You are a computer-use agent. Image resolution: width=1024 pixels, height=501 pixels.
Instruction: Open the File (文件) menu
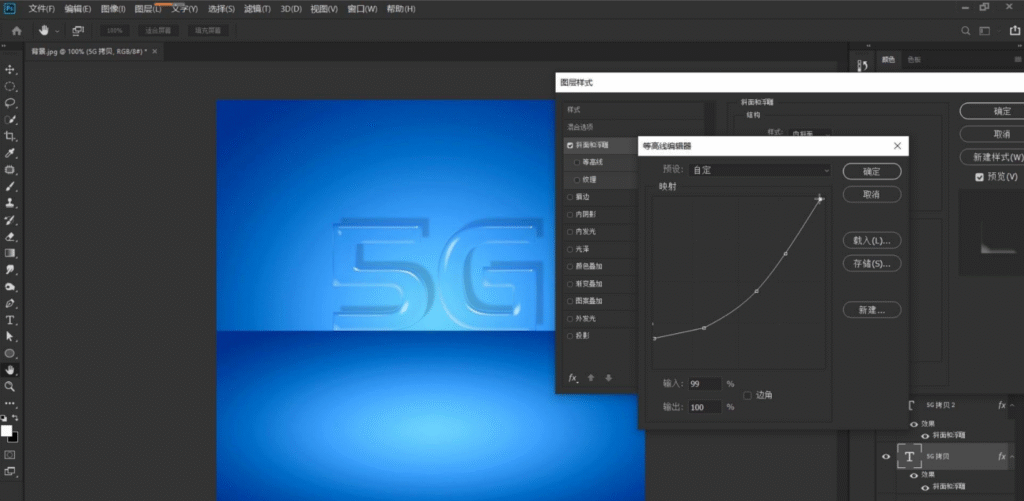(41, 9)
